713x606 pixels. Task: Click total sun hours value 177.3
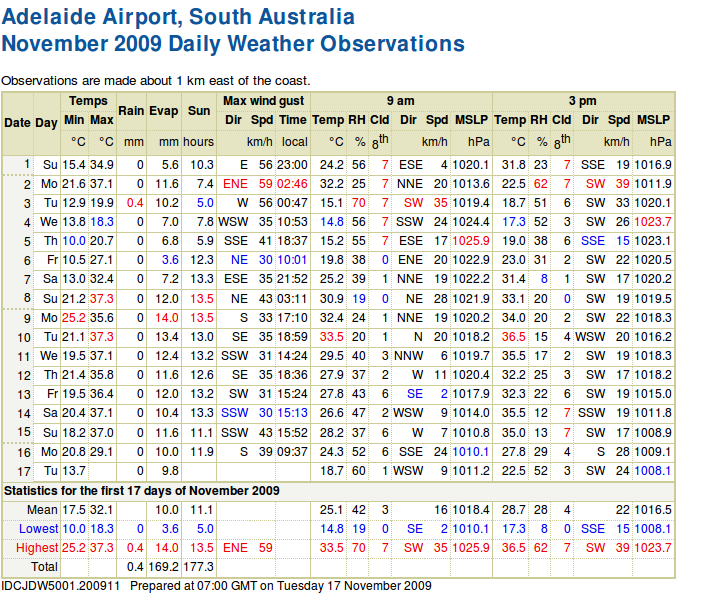coord(199,567)
